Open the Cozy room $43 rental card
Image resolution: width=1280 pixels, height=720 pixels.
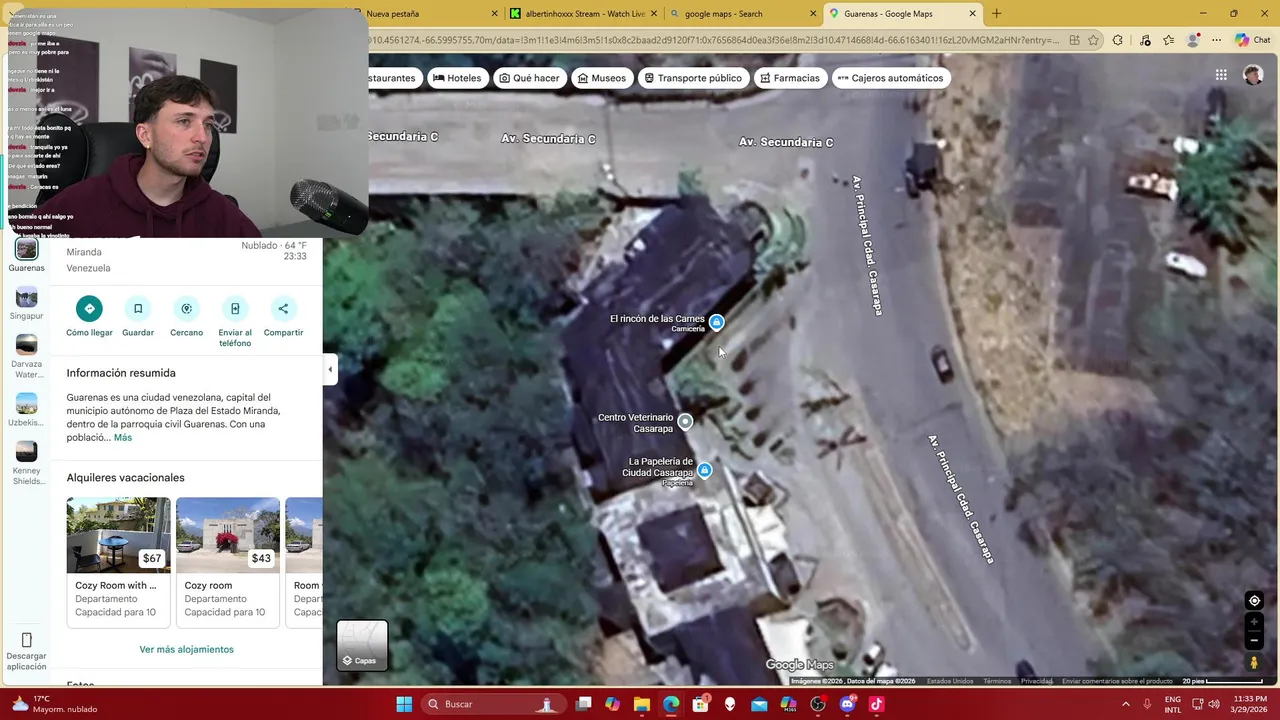click(227, 562)
